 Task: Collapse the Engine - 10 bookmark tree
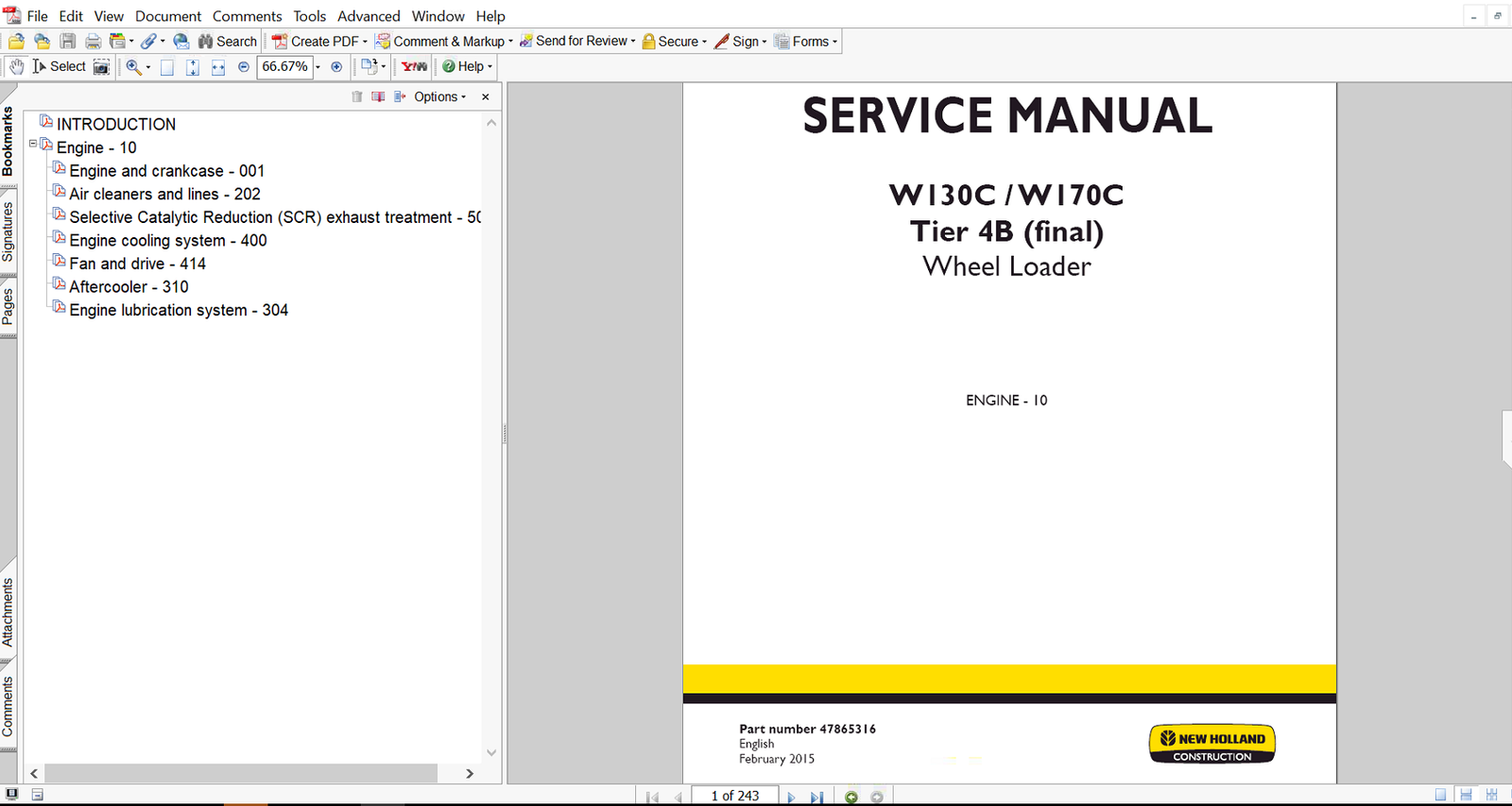(33, 144)
